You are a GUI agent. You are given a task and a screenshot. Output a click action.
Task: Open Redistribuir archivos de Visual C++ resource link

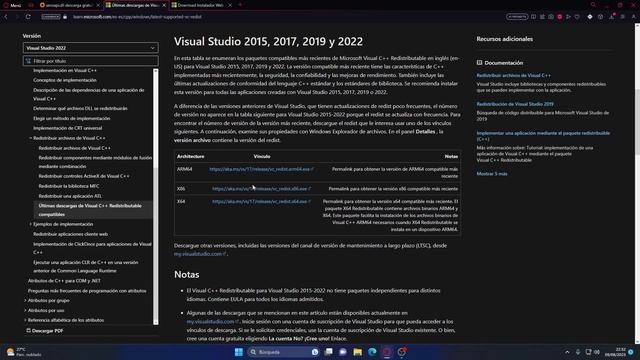pos(513,76)
